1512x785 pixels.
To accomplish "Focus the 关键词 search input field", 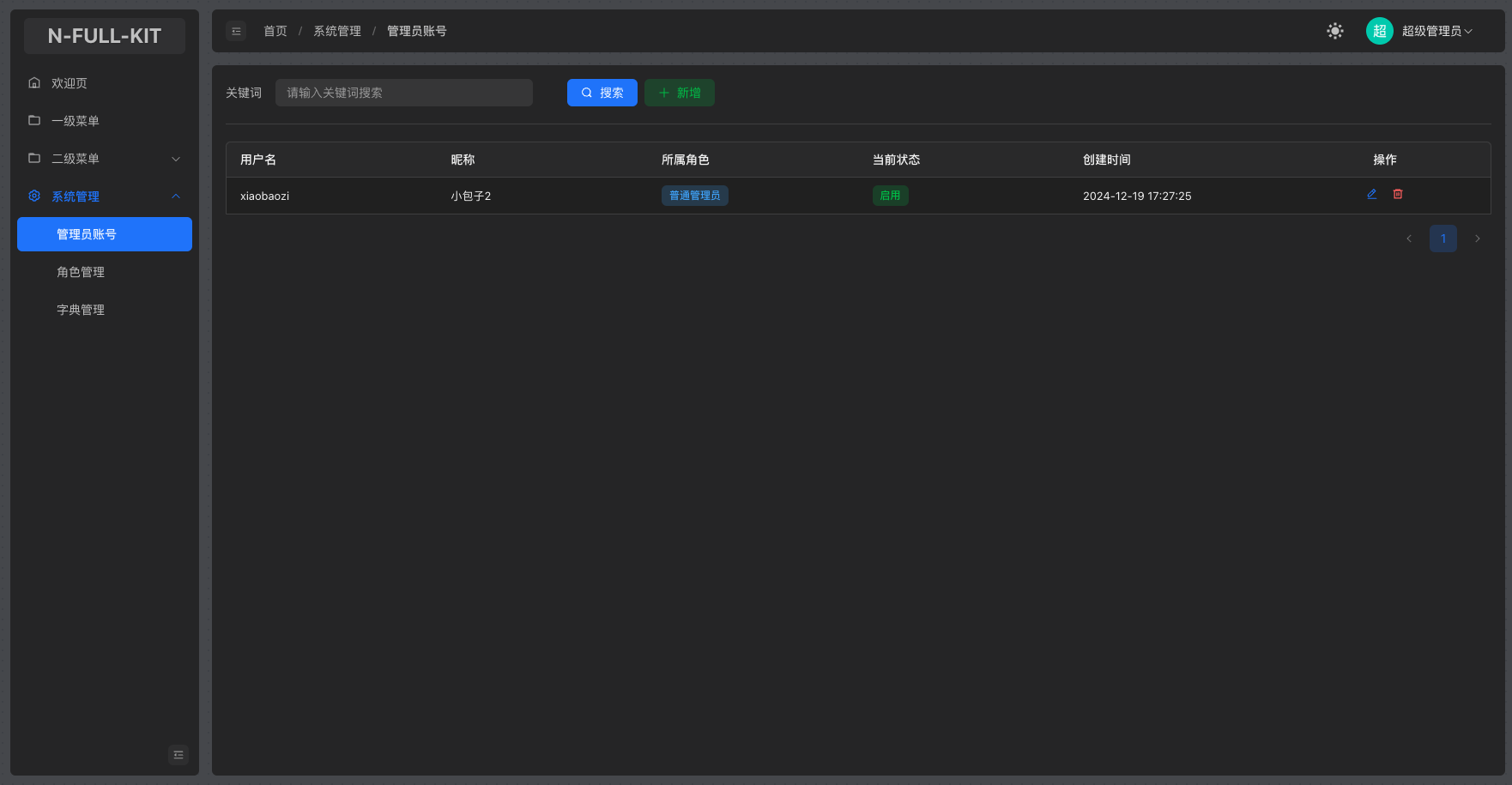I will (403, 93).
